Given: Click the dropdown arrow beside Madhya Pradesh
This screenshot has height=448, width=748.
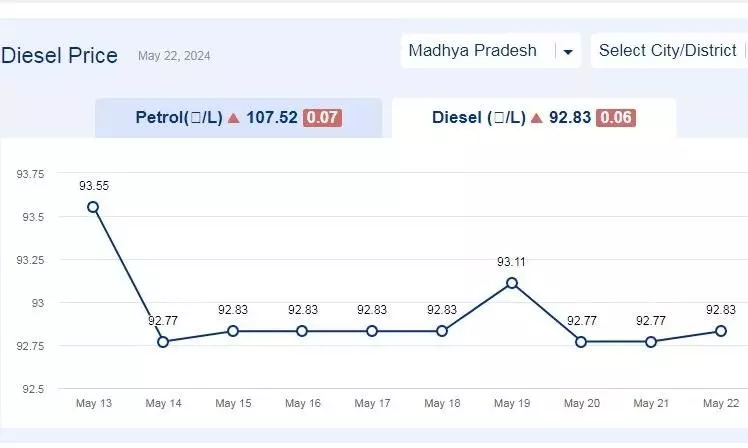Looking at the screenshot, I should click(x=568, y=52).
